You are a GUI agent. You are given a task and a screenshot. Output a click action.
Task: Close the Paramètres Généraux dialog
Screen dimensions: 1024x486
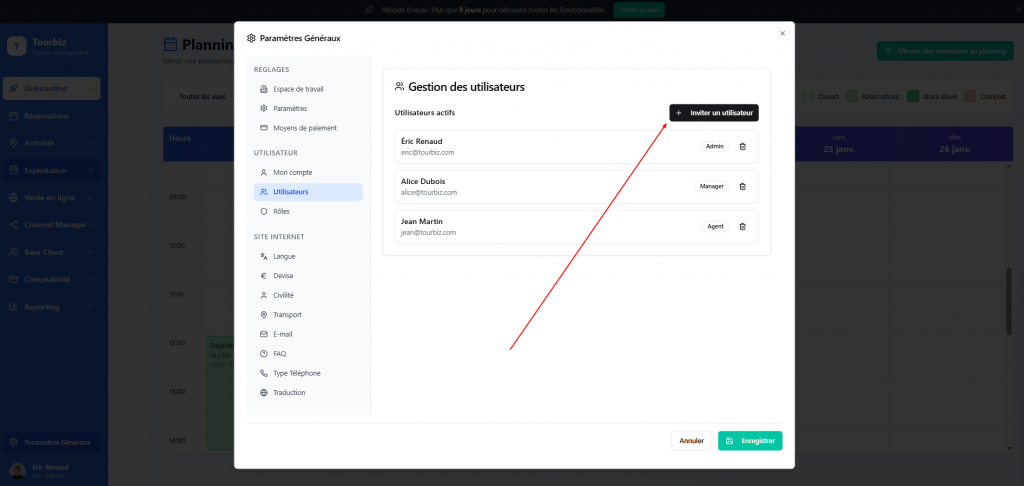point(782,33)
